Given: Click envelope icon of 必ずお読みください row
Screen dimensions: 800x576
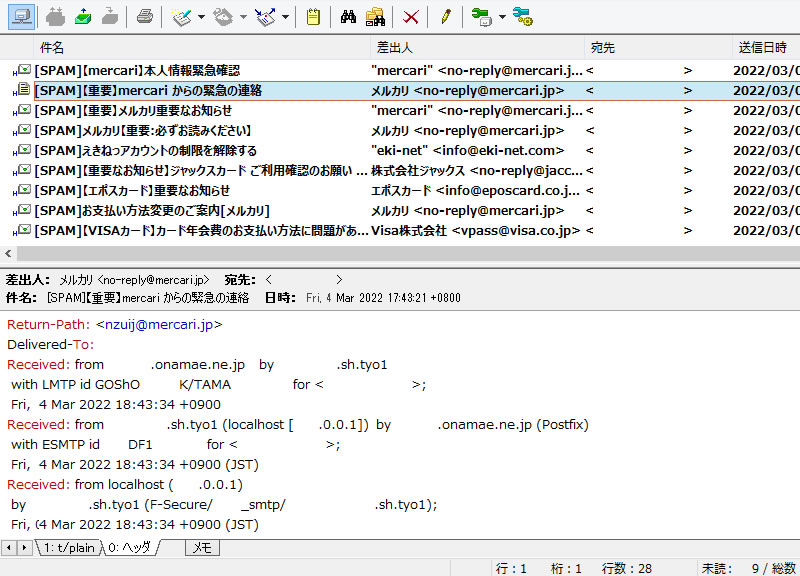Looking at the screenshot, I should (x=24, y=130).
